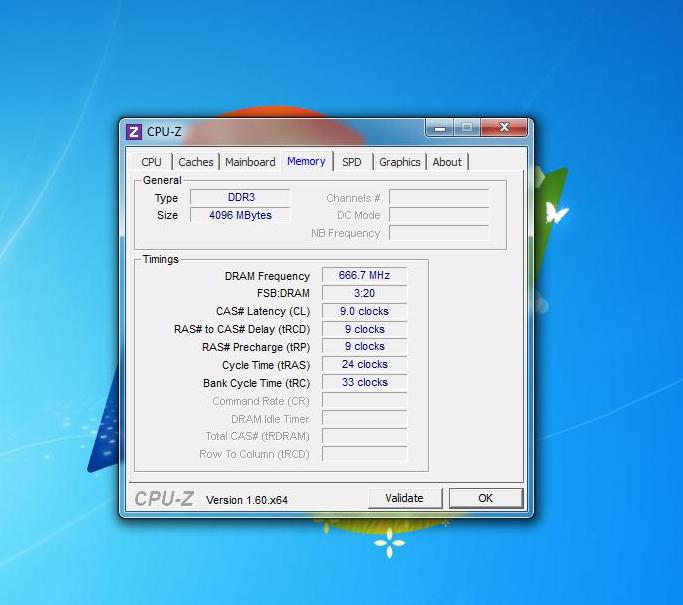The width and height of the screenshot is (683, 605).
Task: Click the RAS# Precharge value 9 clocks
Action: point(364,346)
